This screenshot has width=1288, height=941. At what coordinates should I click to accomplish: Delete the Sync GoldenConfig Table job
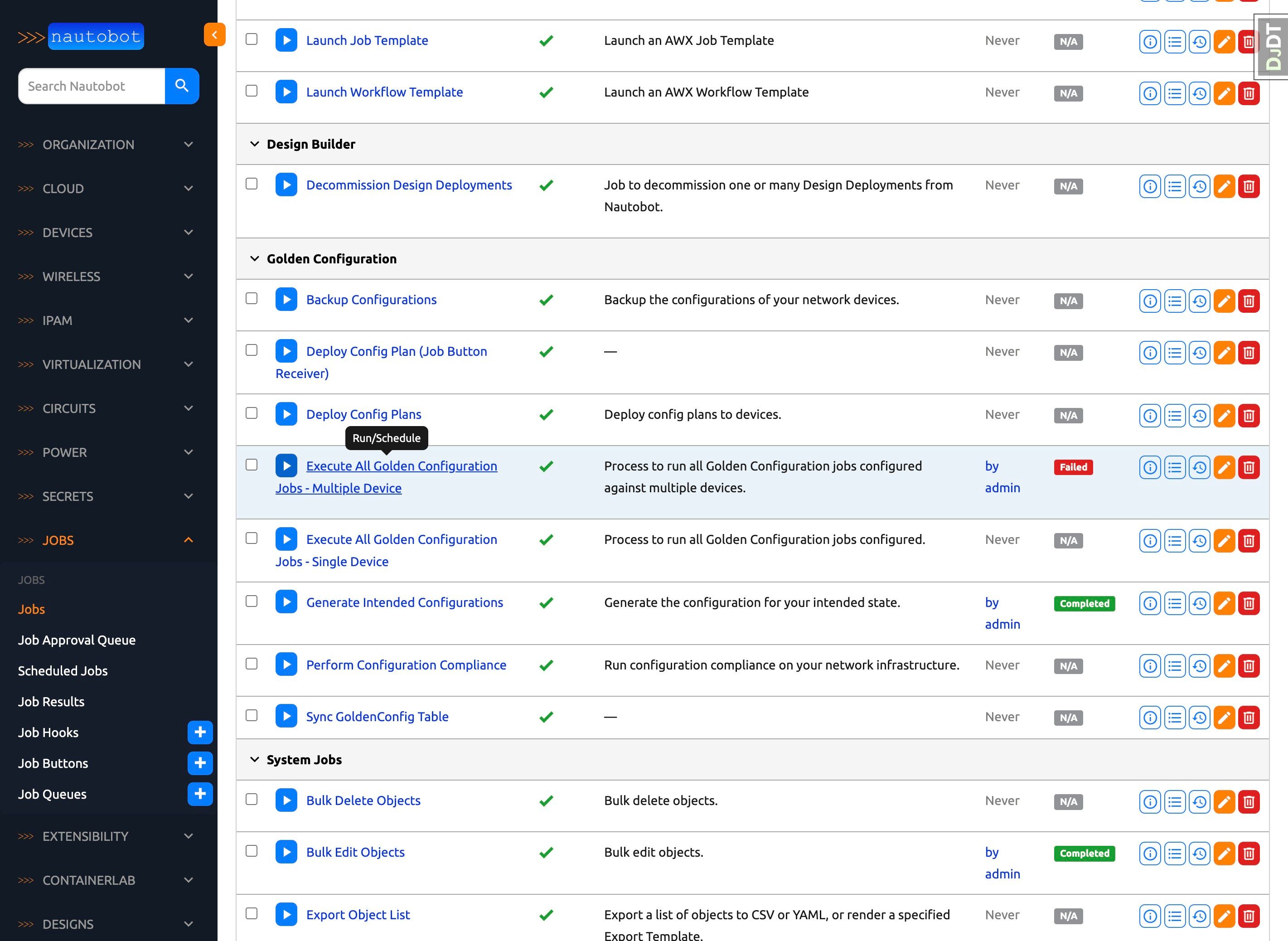[x=1249, y=718]
